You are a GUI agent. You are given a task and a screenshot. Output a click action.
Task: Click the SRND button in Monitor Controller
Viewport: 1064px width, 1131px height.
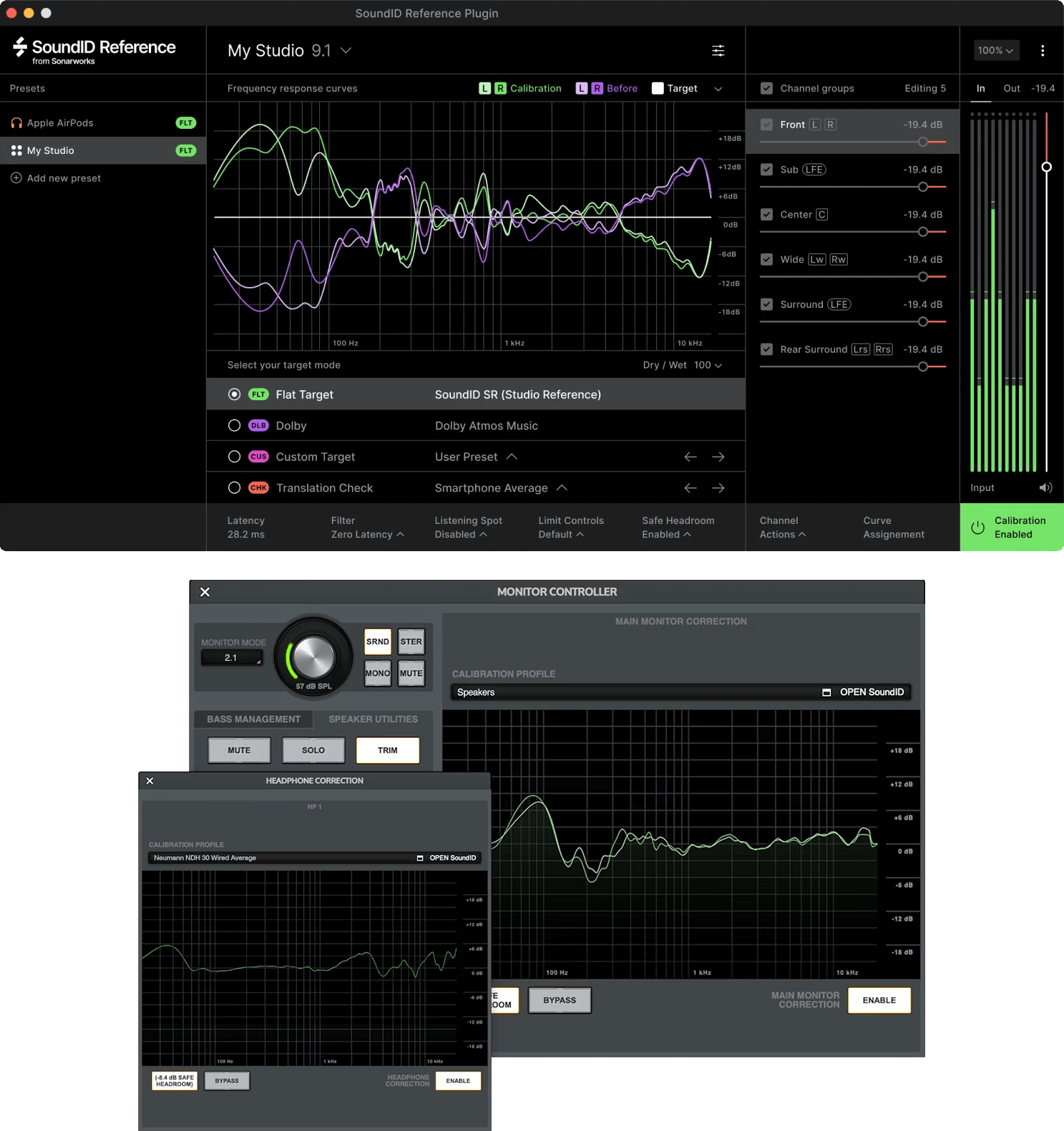(x=378, y=642)
